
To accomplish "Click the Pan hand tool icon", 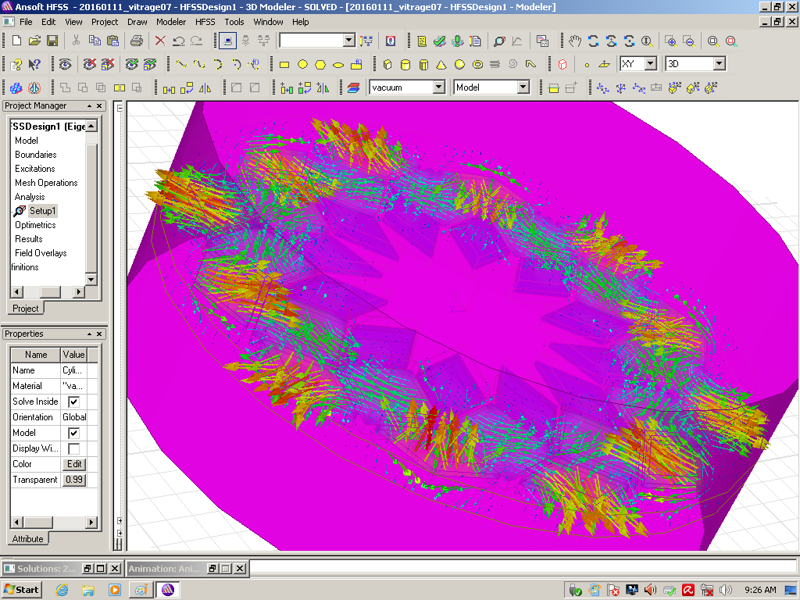I will (575, 41).
